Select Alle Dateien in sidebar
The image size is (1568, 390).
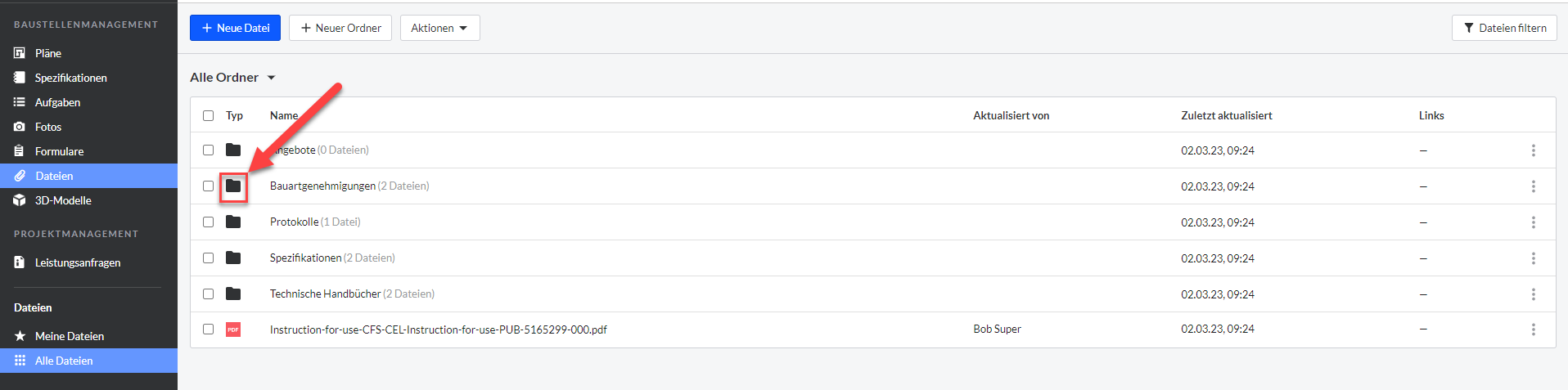88,361
